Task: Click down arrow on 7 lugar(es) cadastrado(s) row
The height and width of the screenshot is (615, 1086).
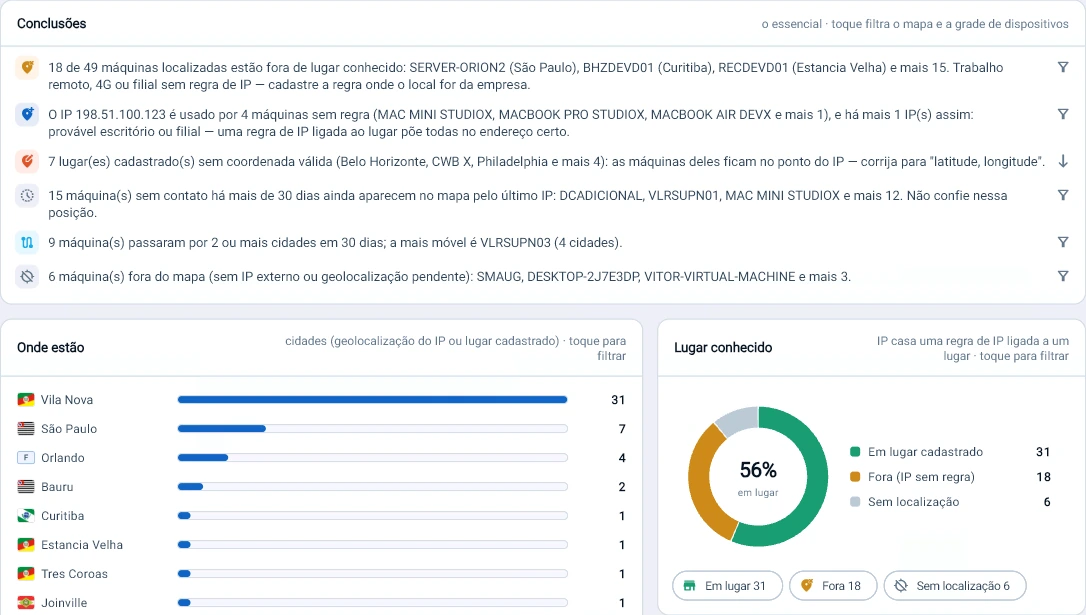Action: [x=1062, y=161]
